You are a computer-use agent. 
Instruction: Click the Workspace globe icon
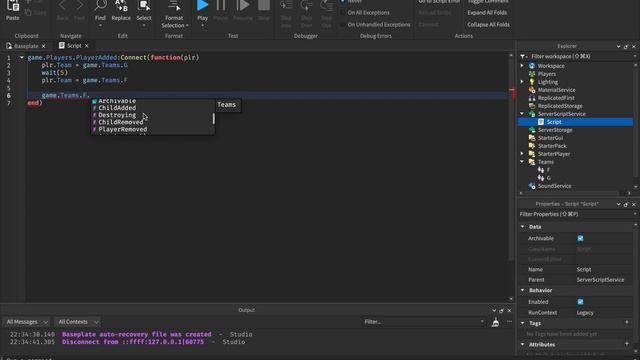(x=532, y=66)
